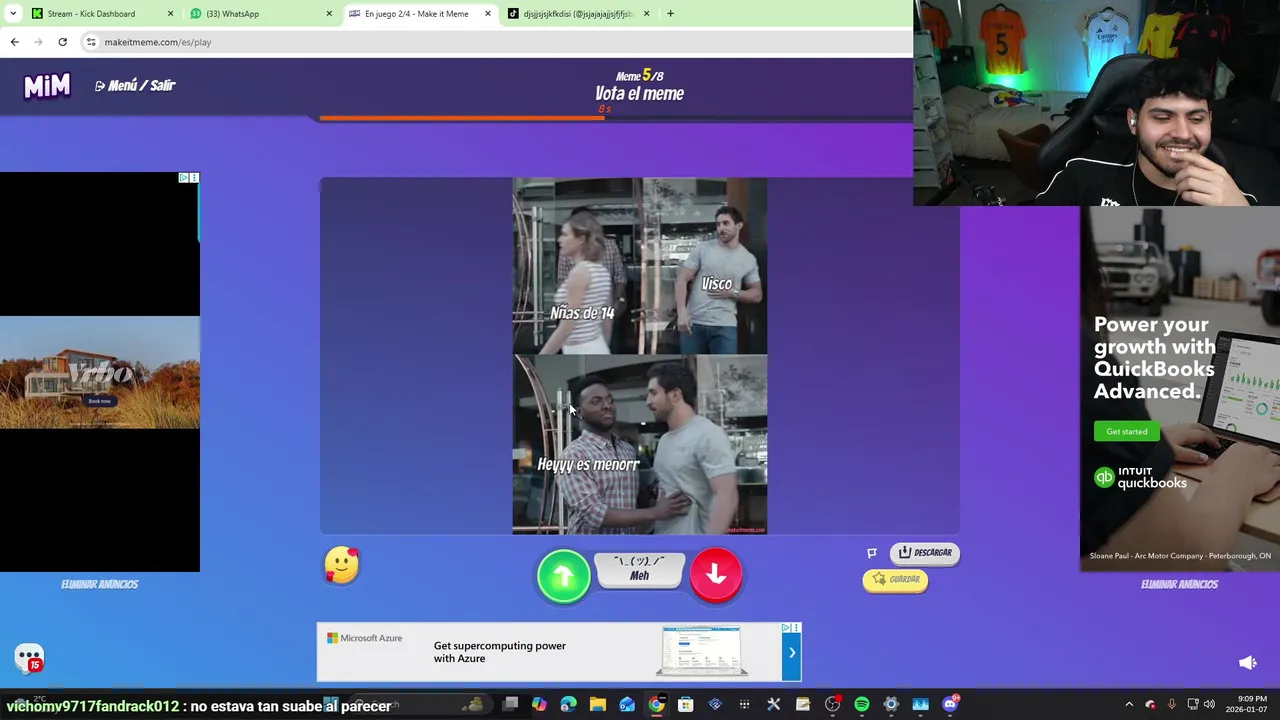Open Spotify from taskbar

861,705
